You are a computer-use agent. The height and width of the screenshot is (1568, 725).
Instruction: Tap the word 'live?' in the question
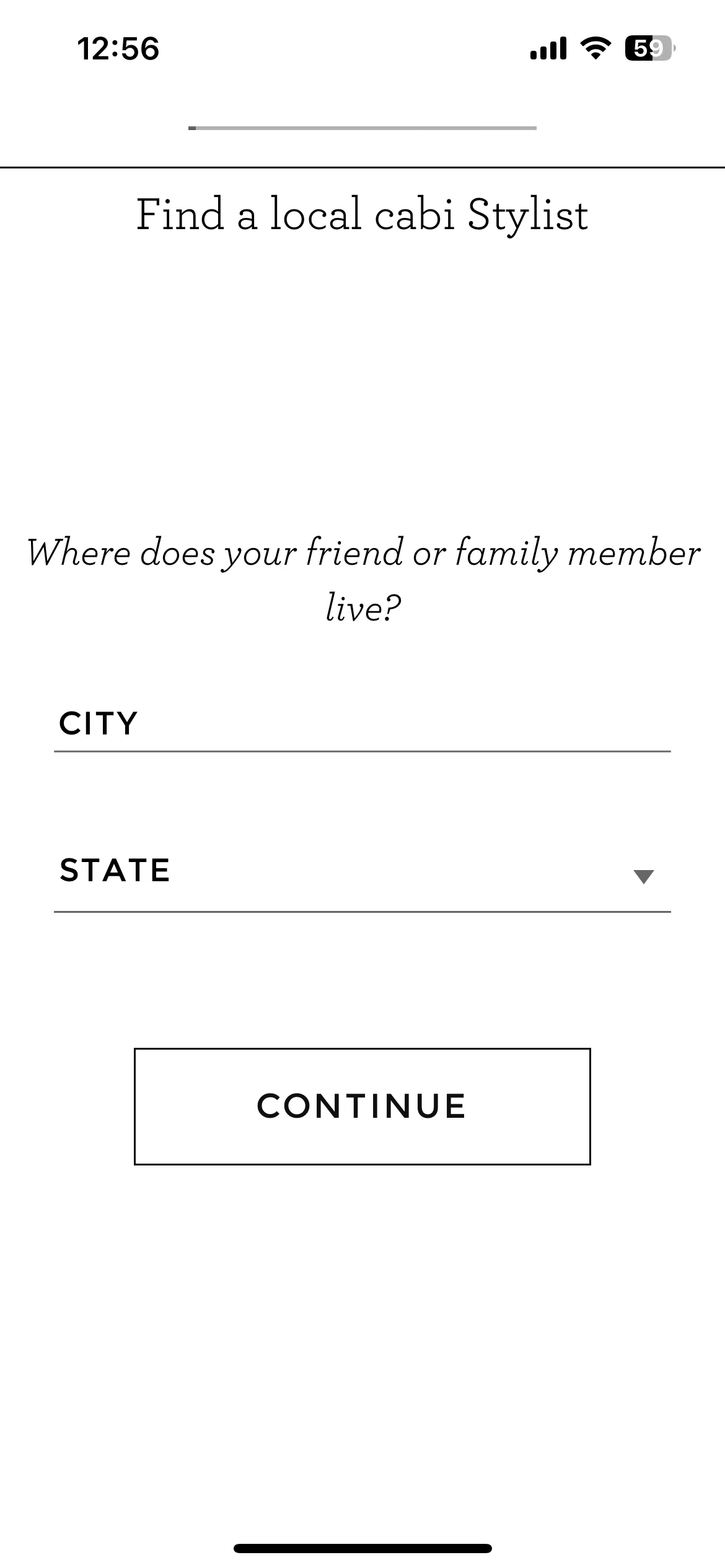click(x=363, y=607)
